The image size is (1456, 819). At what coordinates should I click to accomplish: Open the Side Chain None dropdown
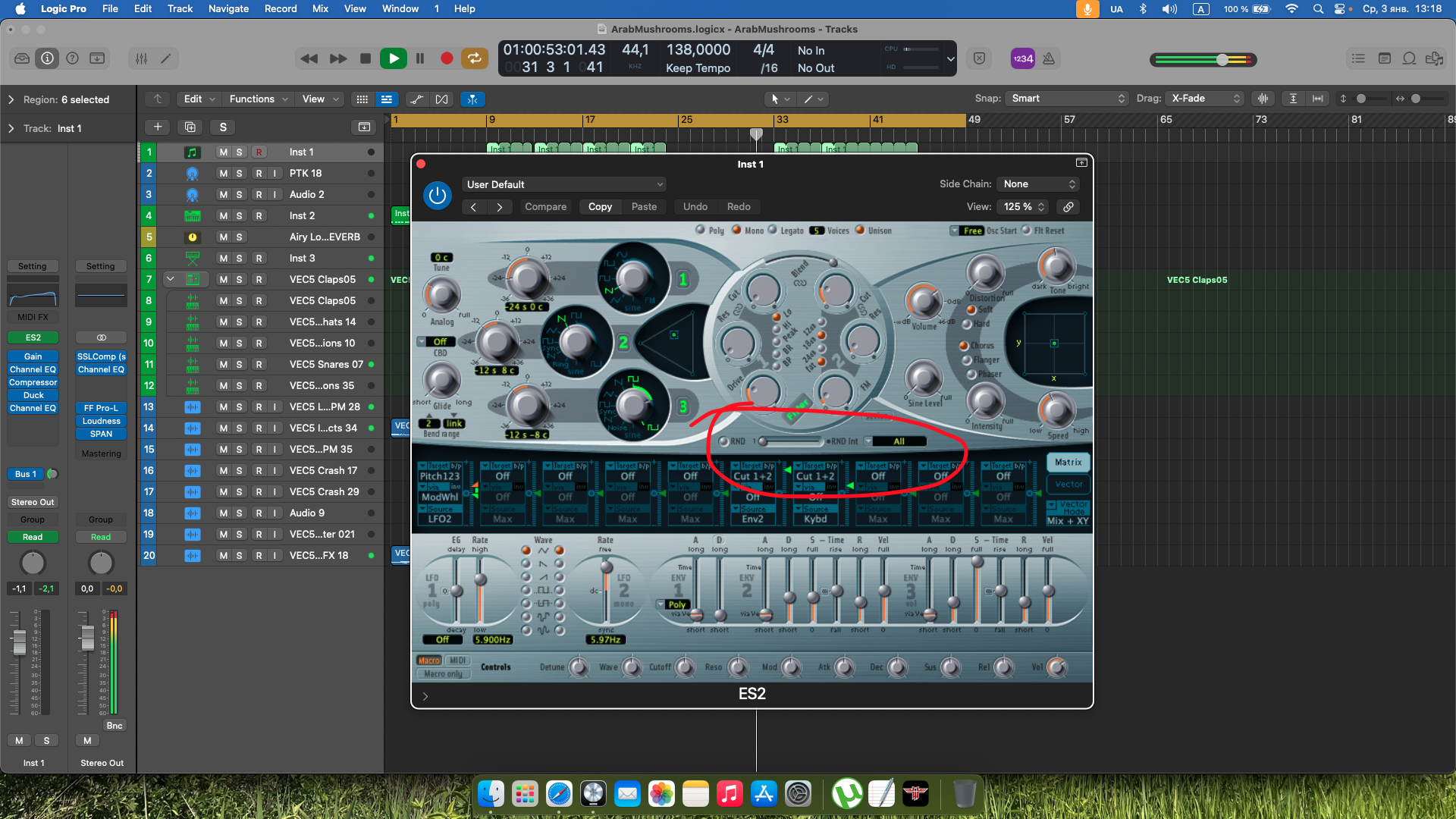pyautogui.click(x=1038, y=184)
